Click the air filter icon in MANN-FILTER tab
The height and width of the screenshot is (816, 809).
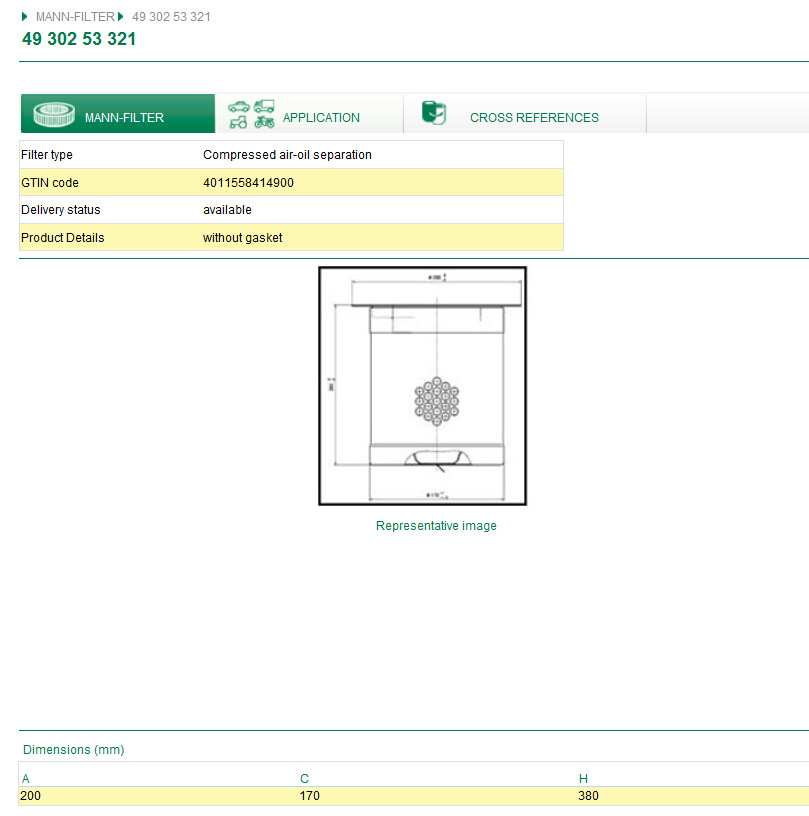[x=54, y=114]
